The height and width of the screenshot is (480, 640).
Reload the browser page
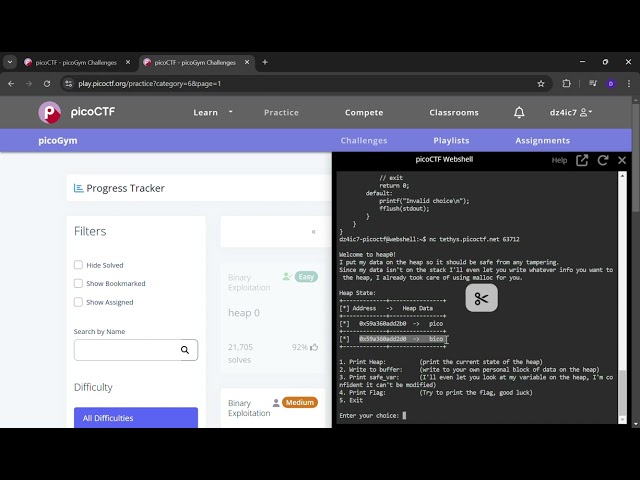[47, 84]
